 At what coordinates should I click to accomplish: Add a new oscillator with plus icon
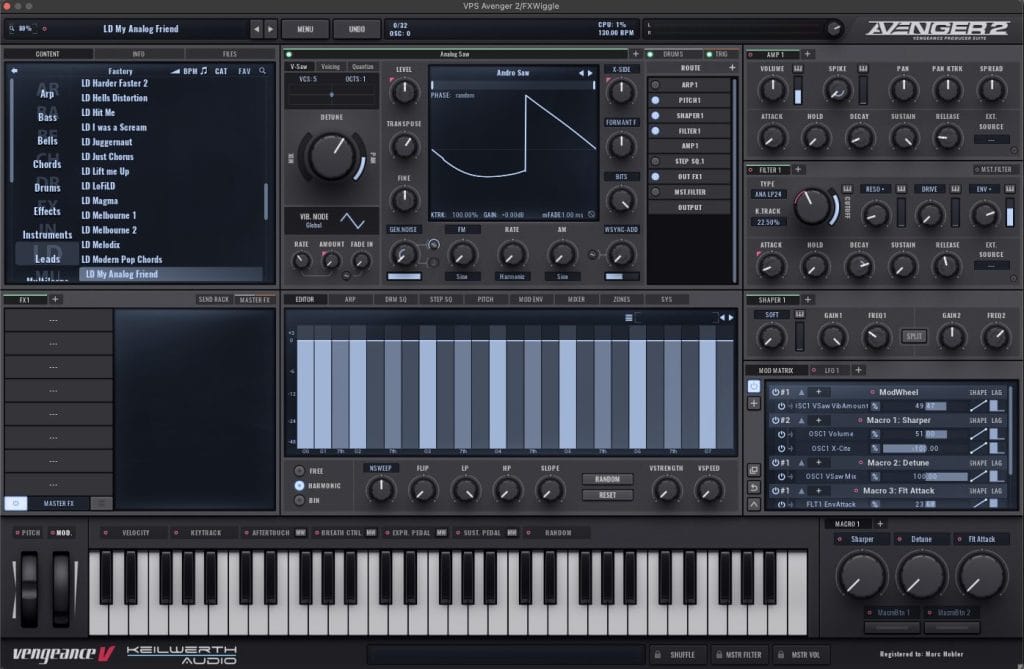pyautogui.click(x=636, y=54)
